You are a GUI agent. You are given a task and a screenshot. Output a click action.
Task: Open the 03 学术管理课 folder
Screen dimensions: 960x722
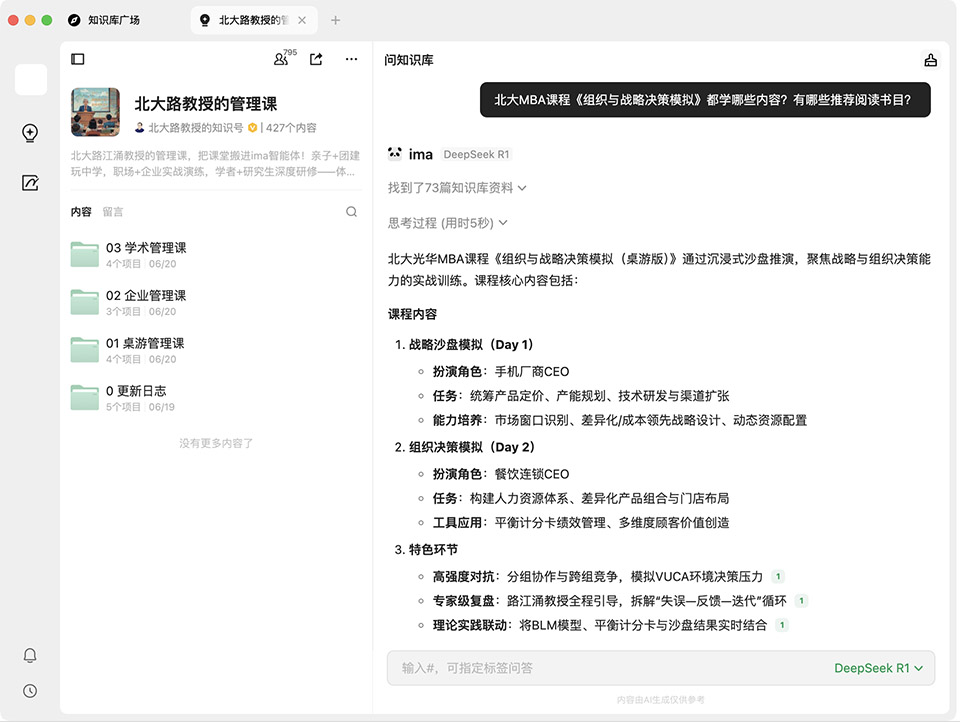[146, 248]
